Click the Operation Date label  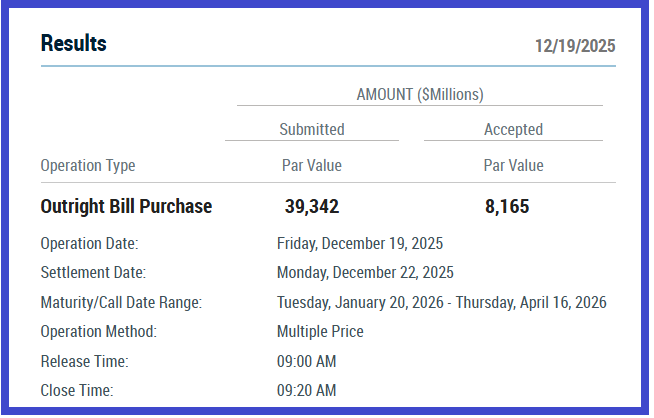89,243
